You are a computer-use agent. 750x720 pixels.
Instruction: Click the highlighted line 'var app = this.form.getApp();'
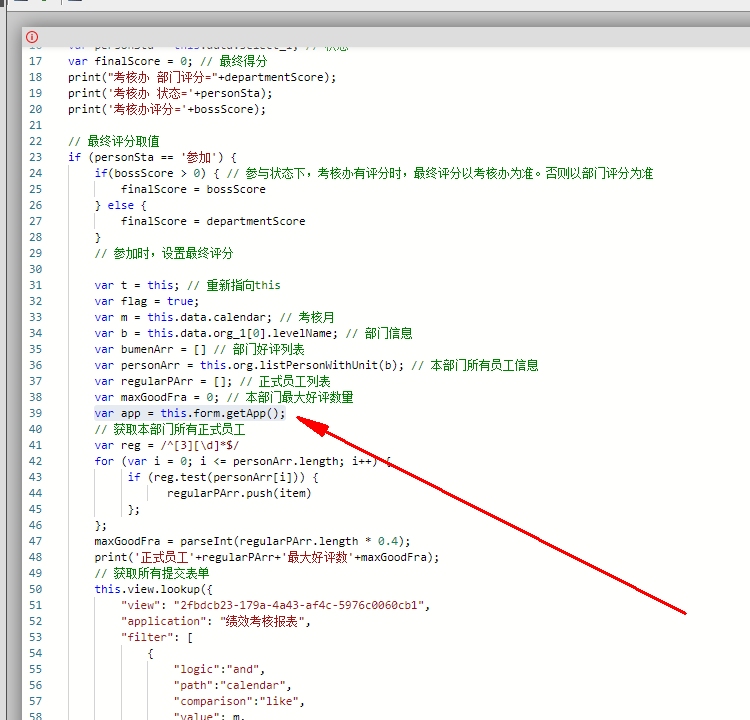pyautogui.click(x=190, y=413)
